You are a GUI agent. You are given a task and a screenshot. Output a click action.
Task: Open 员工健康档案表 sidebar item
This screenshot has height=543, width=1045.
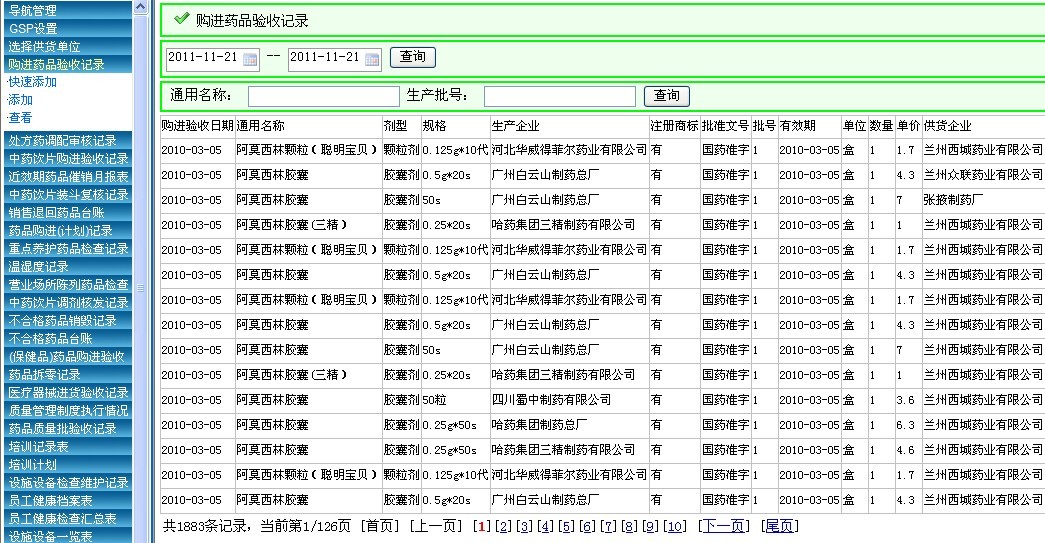pos(66,500)
